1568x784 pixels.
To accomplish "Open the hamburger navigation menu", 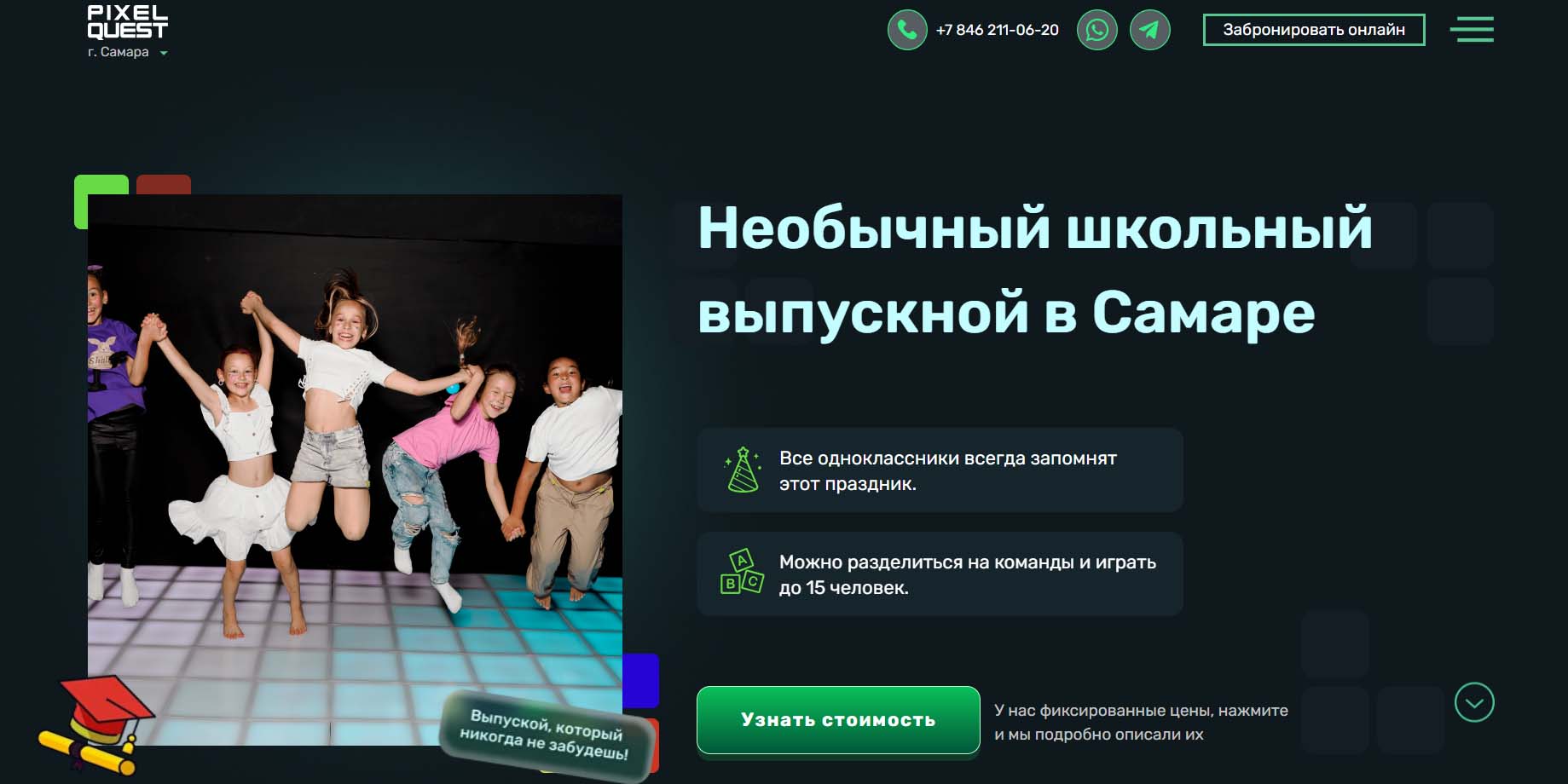I will (1471, 30).
